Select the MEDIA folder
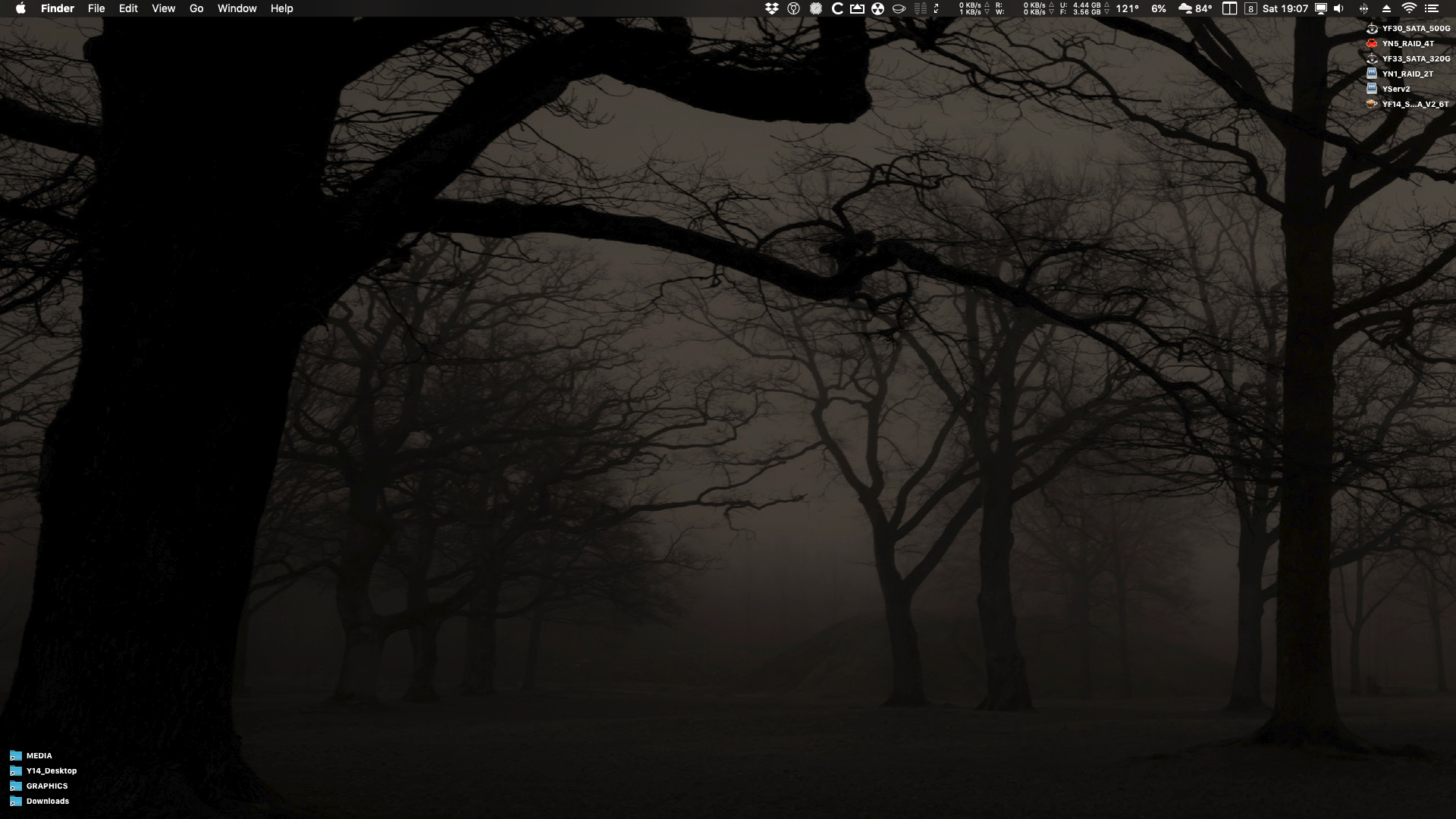The height and width of the screenshot is (819, 1456). point(16,755)
